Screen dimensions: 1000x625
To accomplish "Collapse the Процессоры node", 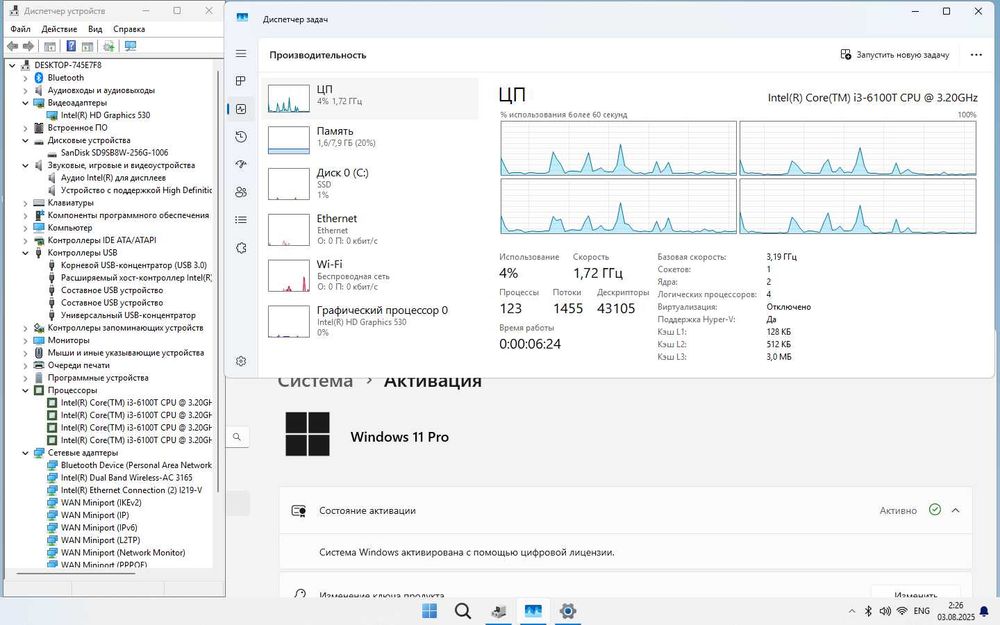I will 26,390.
